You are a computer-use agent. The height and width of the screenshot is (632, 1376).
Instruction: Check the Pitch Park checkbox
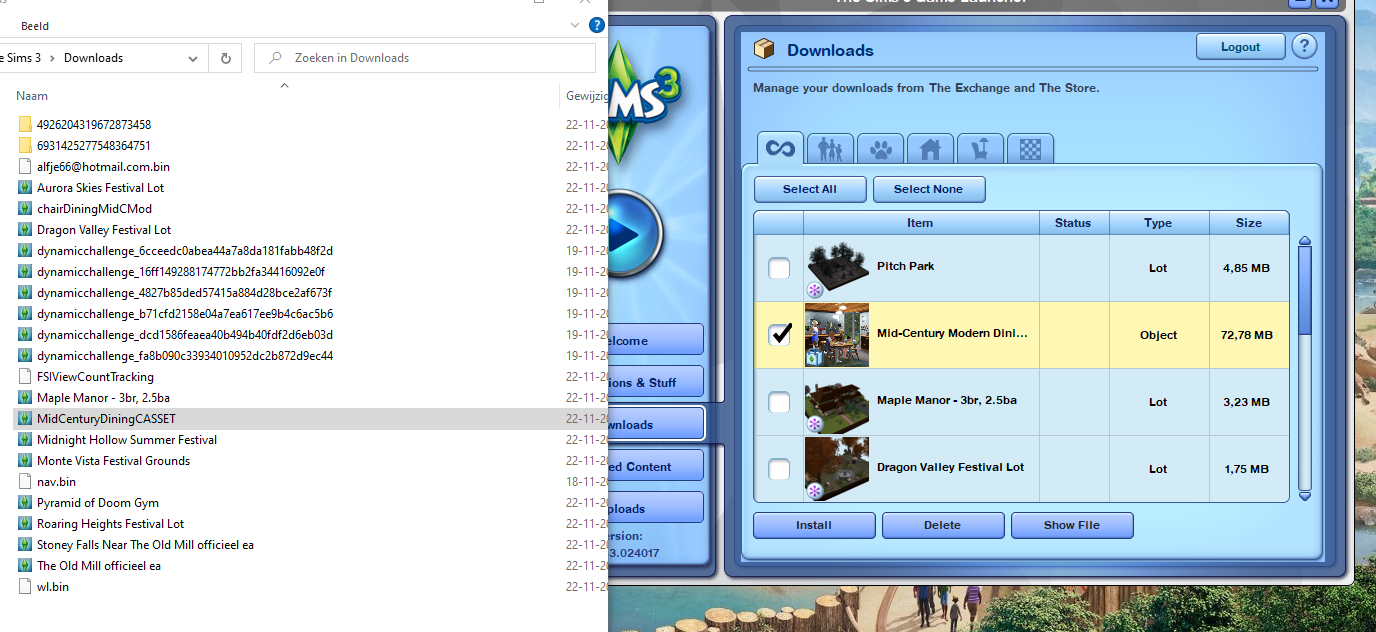[x=779, y=268]
